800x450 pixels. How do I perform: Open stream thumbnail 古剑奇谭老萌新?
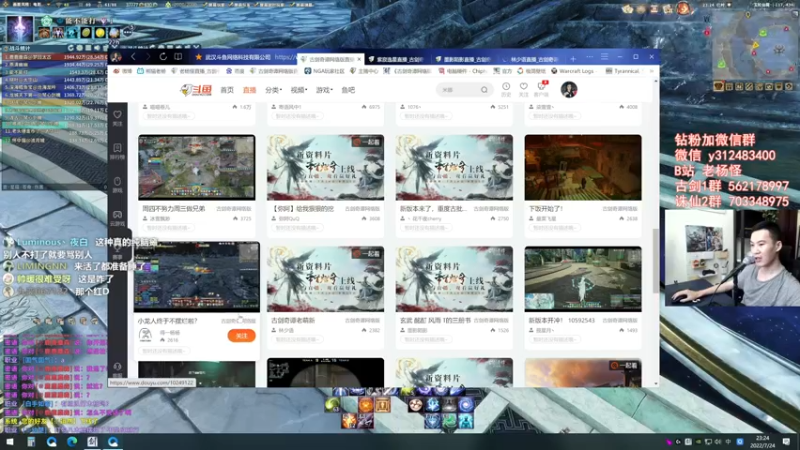point(326,279)
